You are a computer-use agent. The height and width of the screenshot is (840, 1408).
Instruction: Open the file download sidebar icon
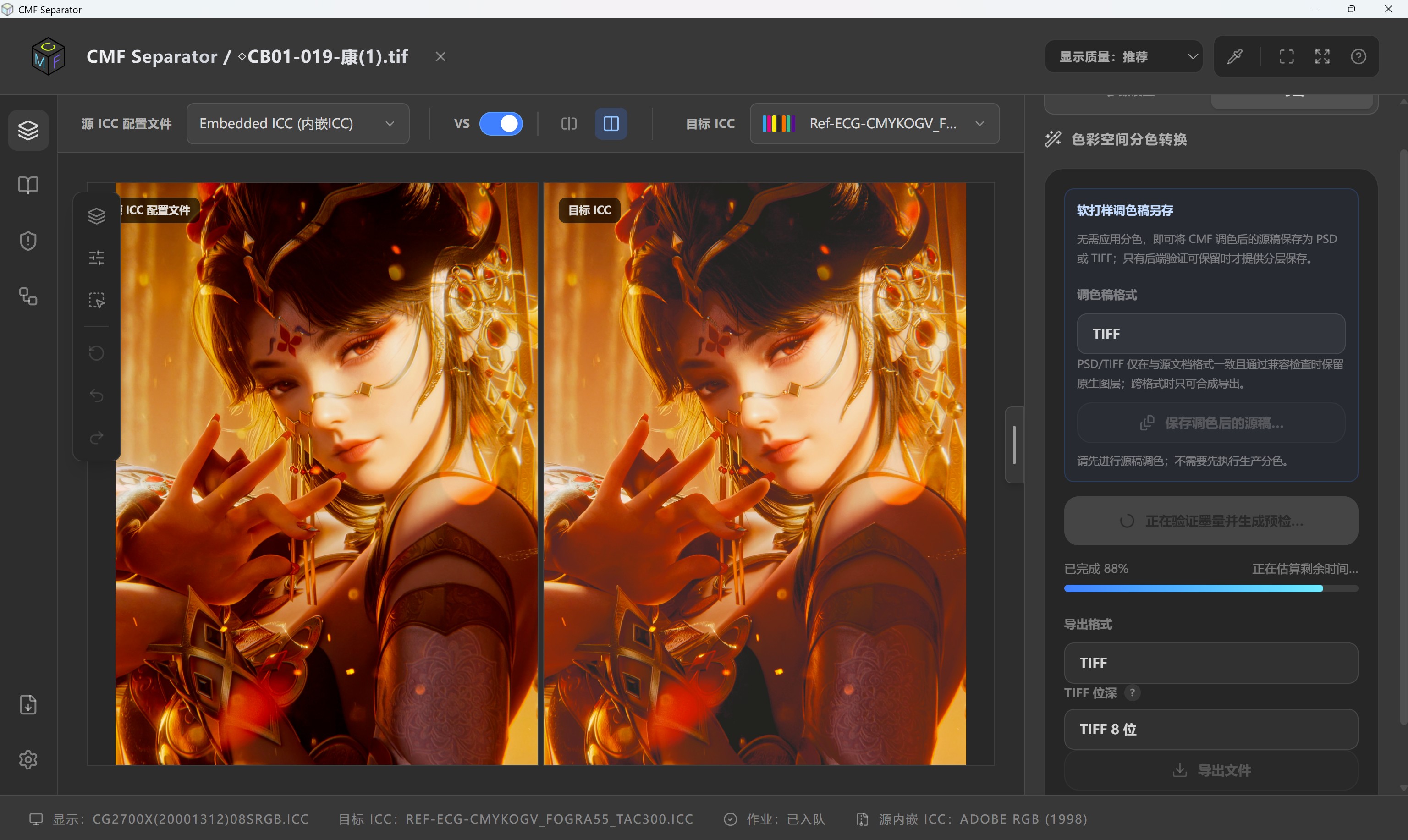(28, 705)
